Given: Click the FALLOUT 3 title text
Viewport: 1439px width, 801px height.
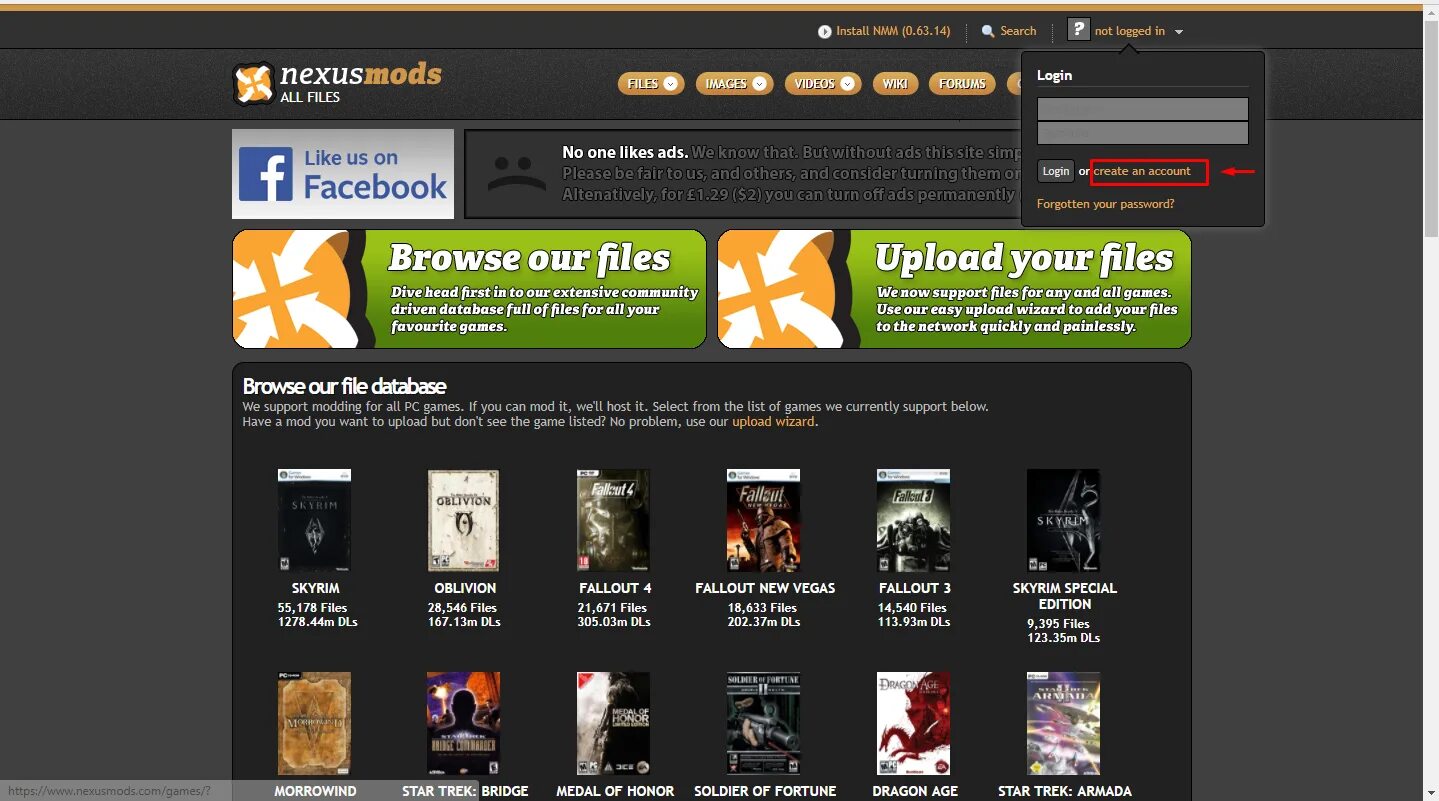Looking at the screenshot, I should (x=915, y=588).
